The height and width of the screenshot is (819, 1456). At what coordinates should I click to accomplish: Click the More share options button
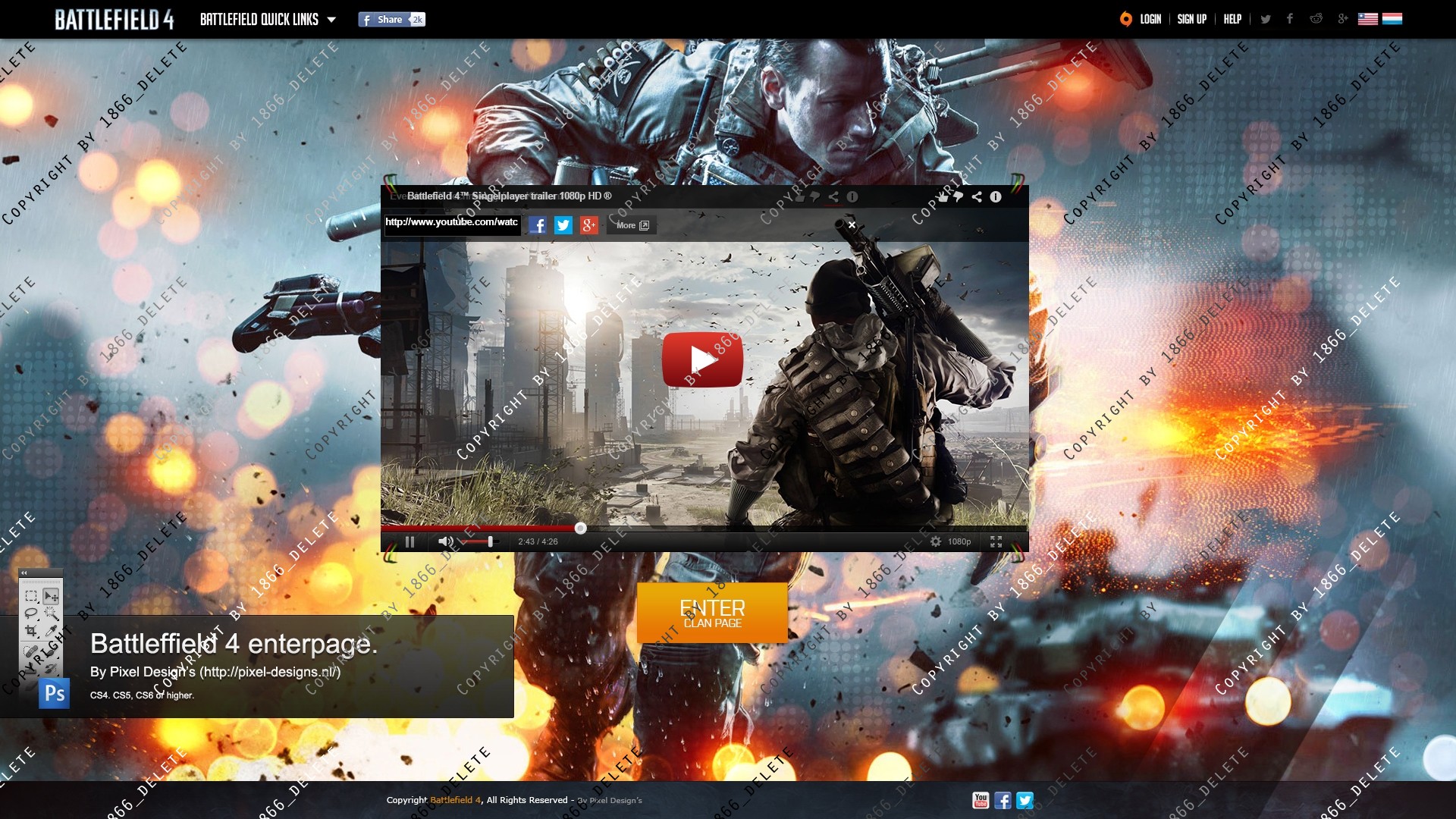[632, 225]
